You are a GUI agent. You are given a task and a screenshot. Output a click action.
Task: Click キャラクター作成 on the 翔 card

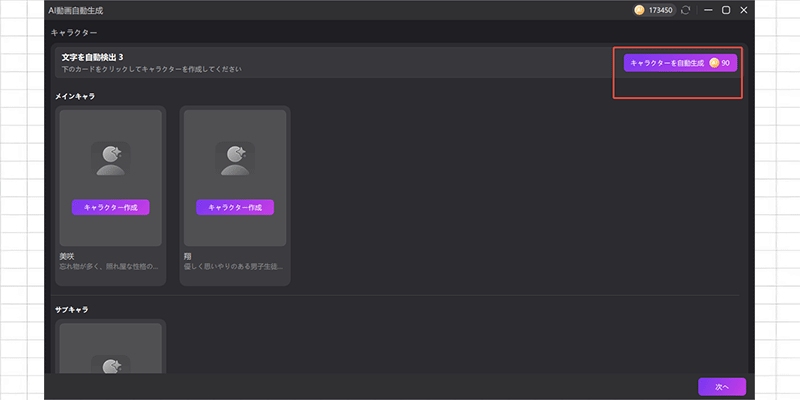click(235, 207)
